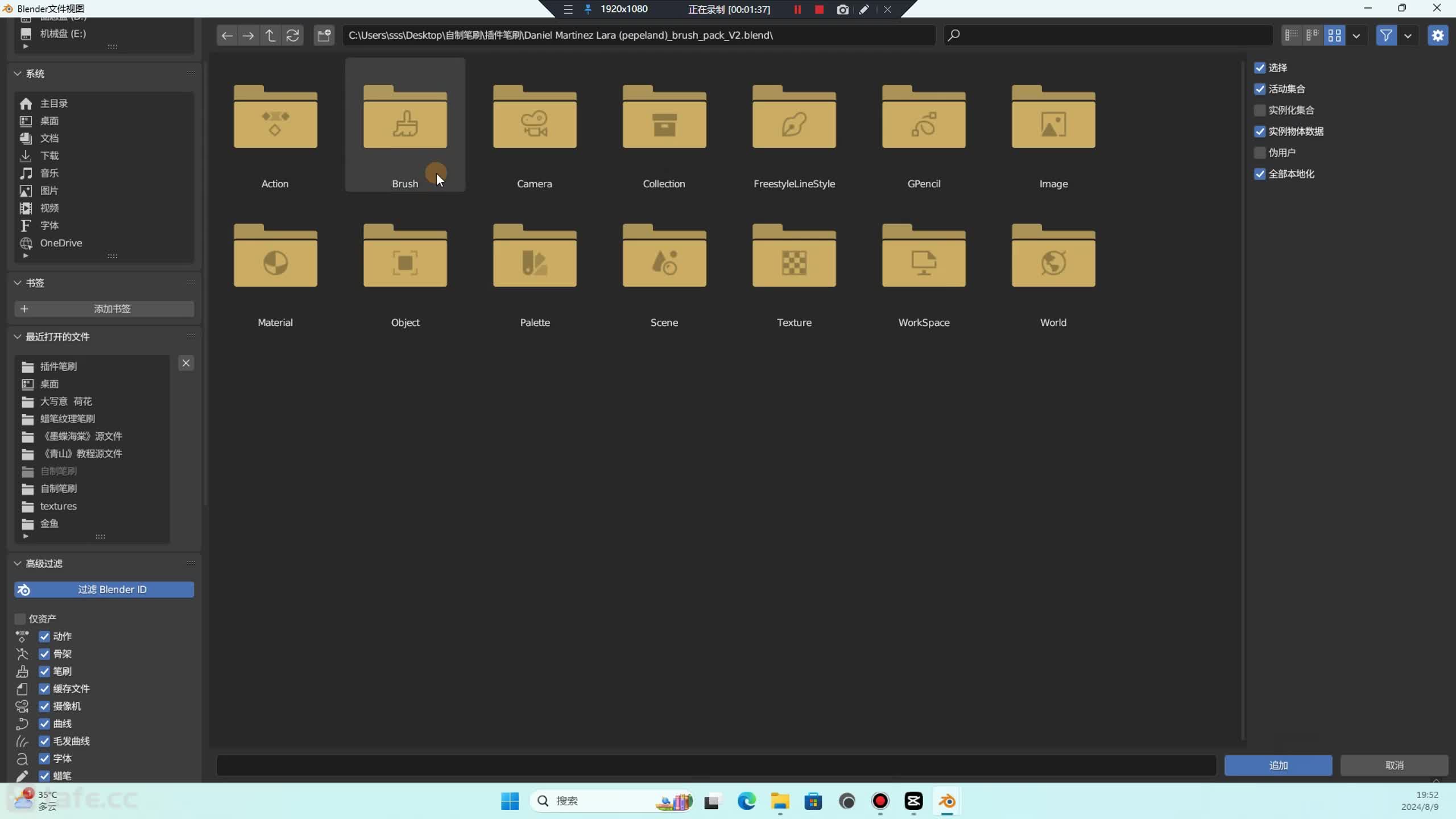
Task: Open Windows Start menu on taskbar
Action: point(510,801)
